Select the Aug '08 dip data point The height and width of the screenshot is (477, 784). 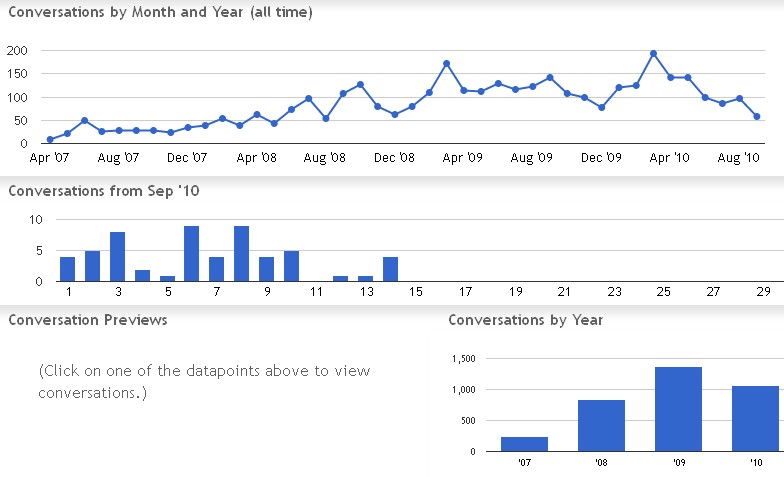click(326, 118)
